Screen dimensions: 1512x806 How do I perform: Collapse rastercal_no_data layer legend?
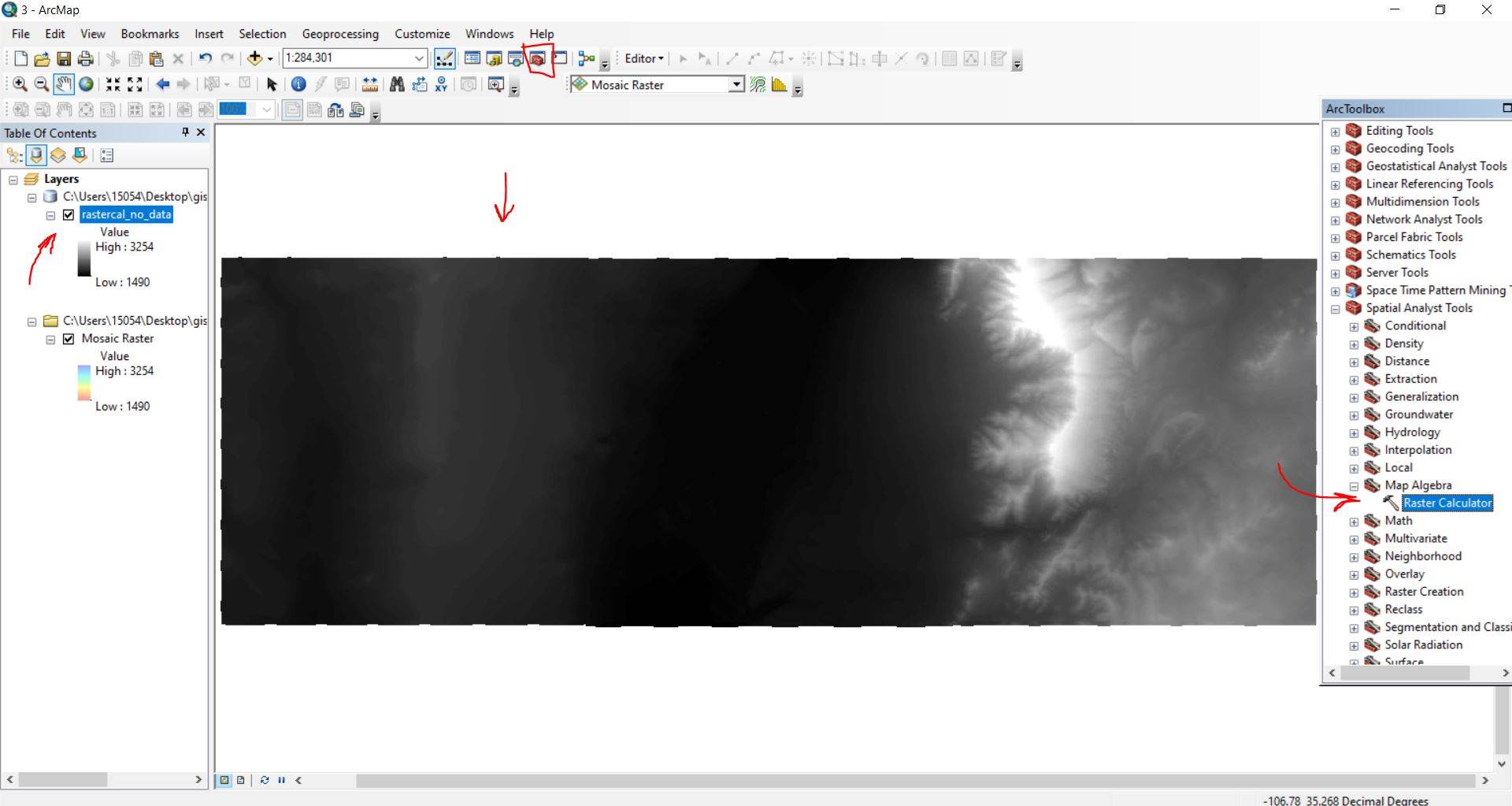pyautogui.click(x=50, y=216)
